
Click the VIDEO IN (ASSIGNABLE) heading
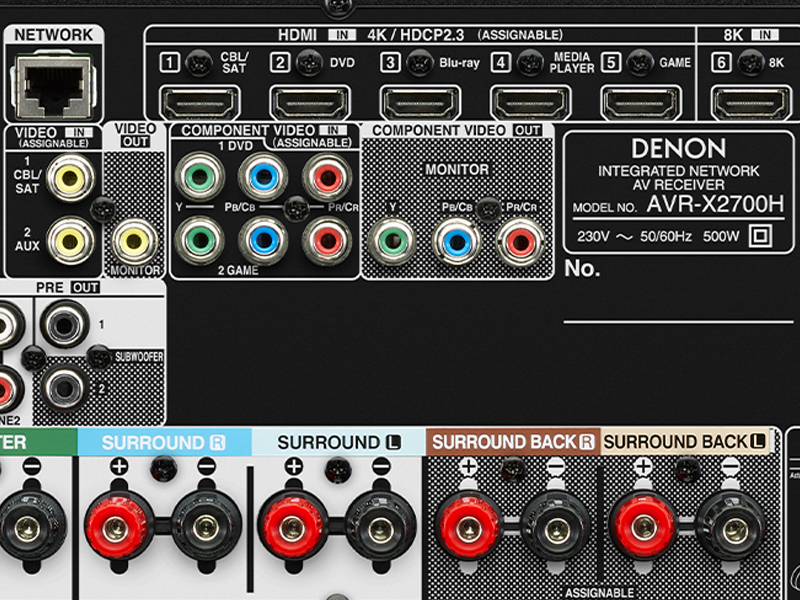pyautogui.click(x=54, y=137)
